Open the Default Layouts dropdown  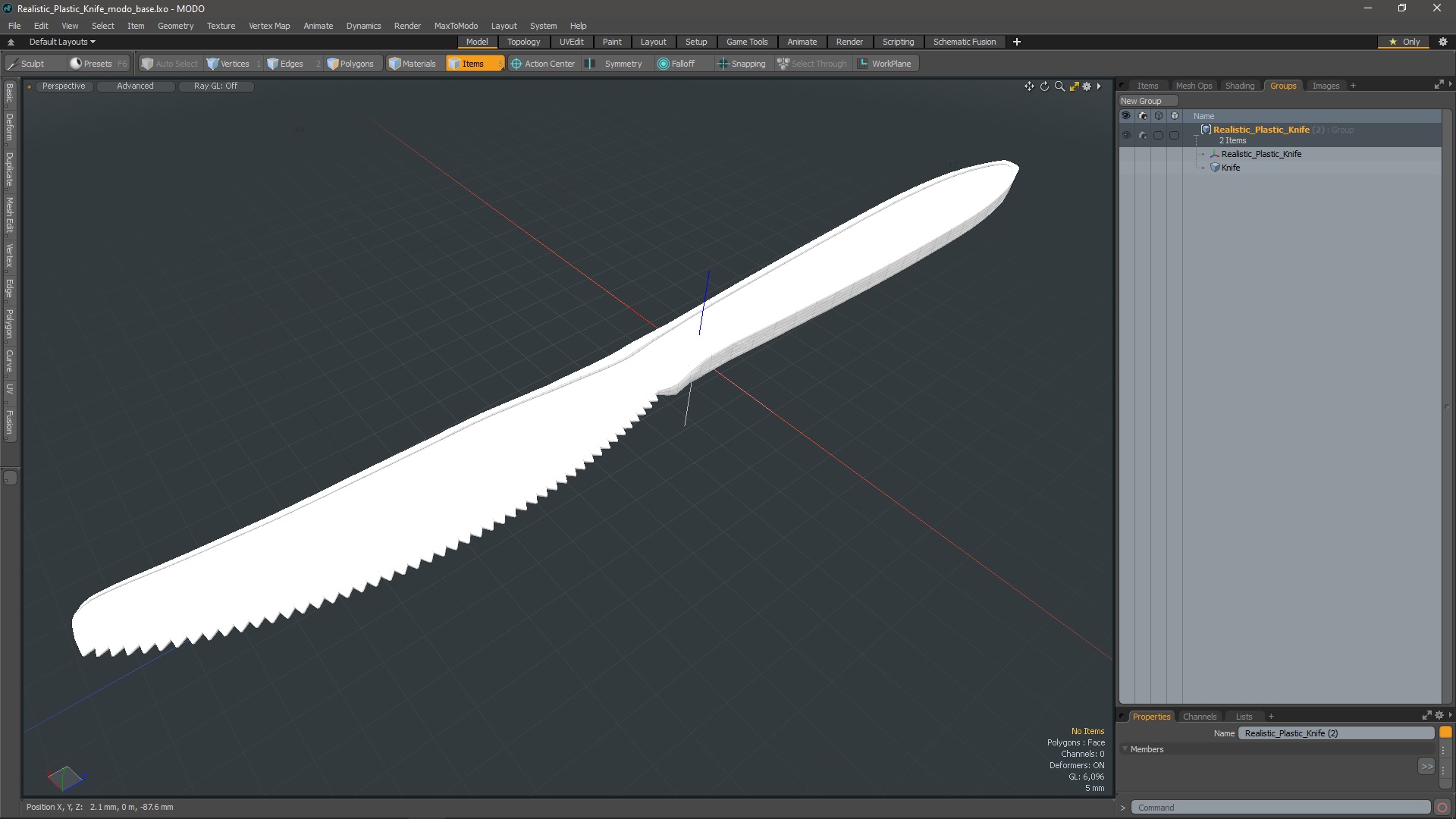(62, 42)
